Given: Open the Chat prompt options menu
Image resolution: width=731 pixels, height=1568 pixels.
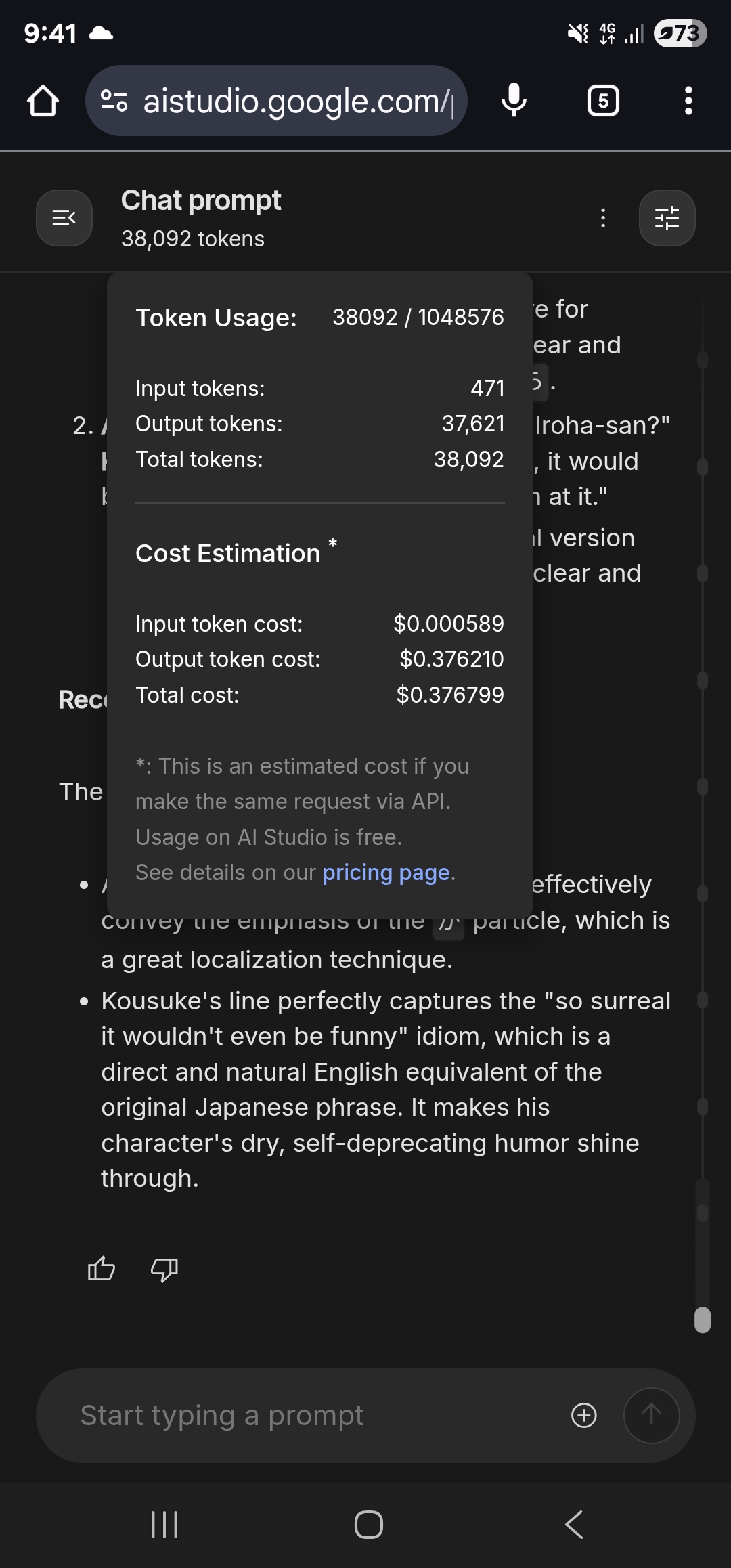Looking at the screenshot, I should (x=603, y=218).
